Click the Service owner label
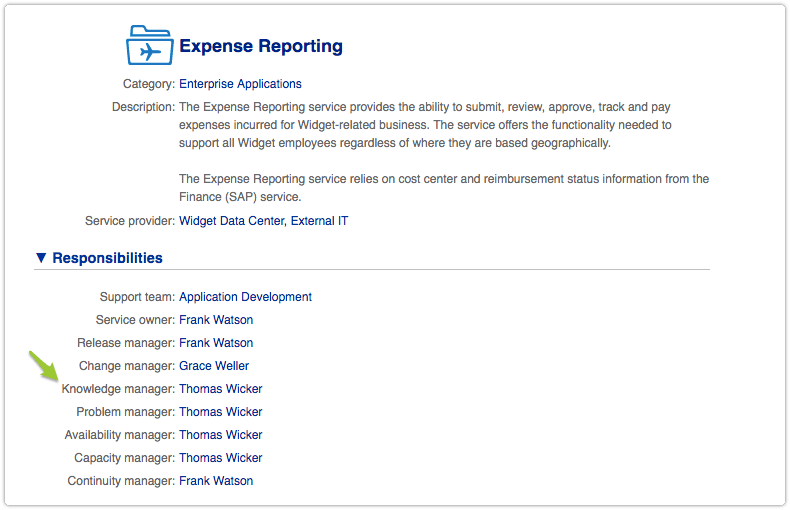790x510 pixels. click(x=136, y=320)
